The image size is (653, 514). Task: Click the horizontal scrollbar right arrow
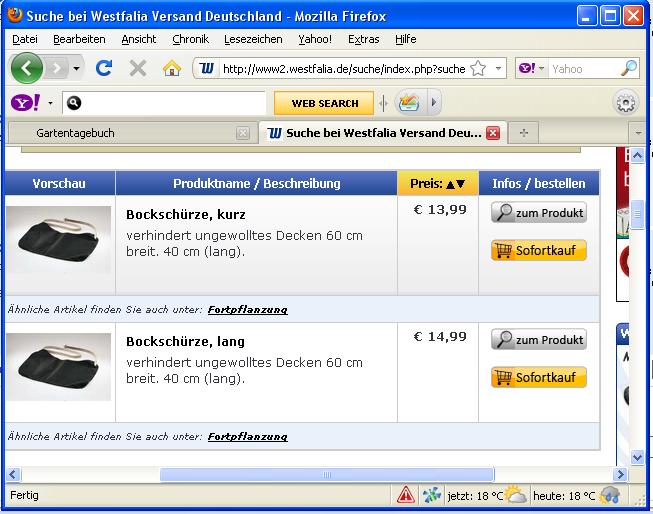(x=620, y=474)
